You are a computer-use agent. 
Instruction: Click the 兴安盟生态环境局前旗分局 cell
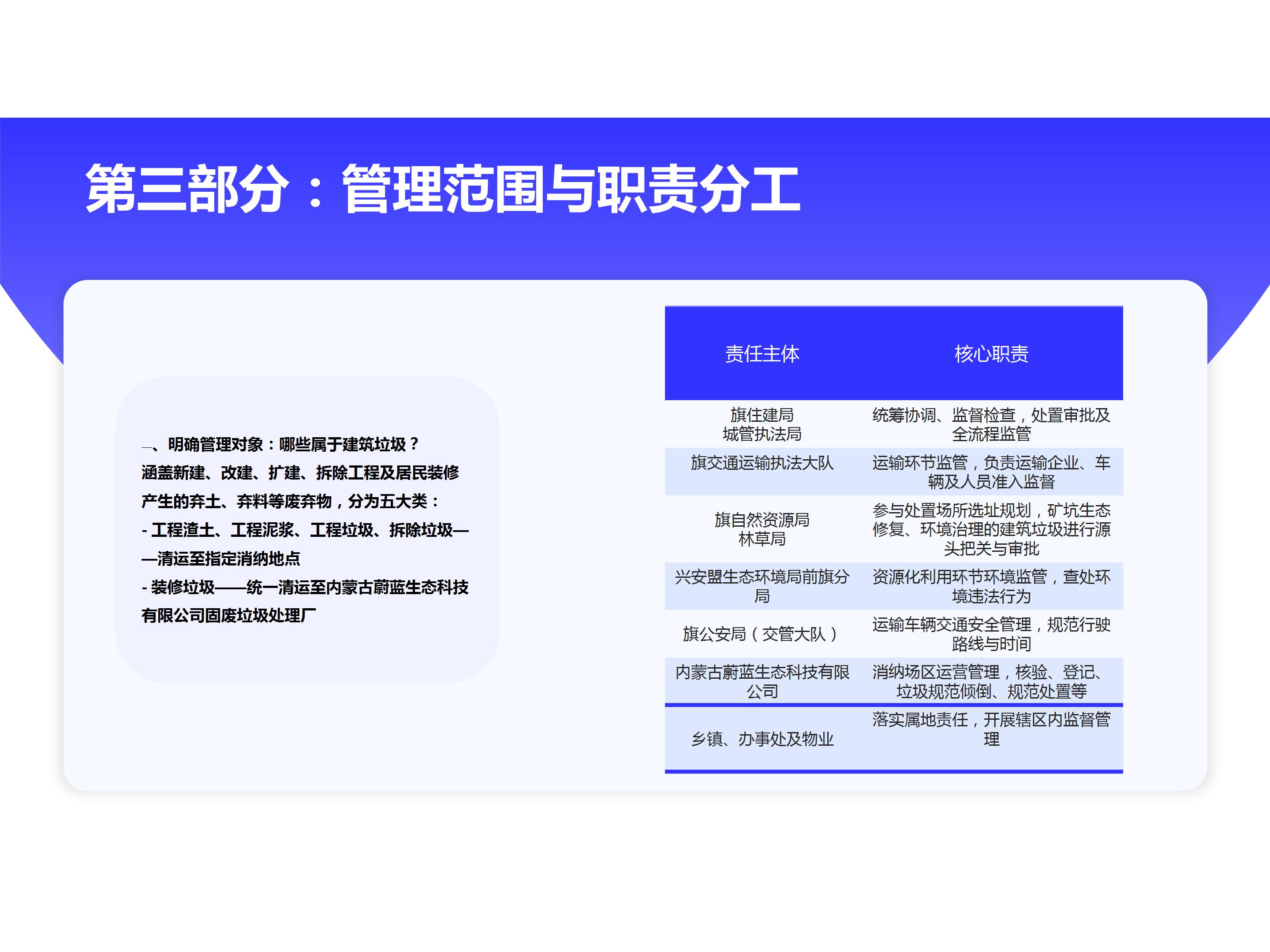(x=761, y=586)
